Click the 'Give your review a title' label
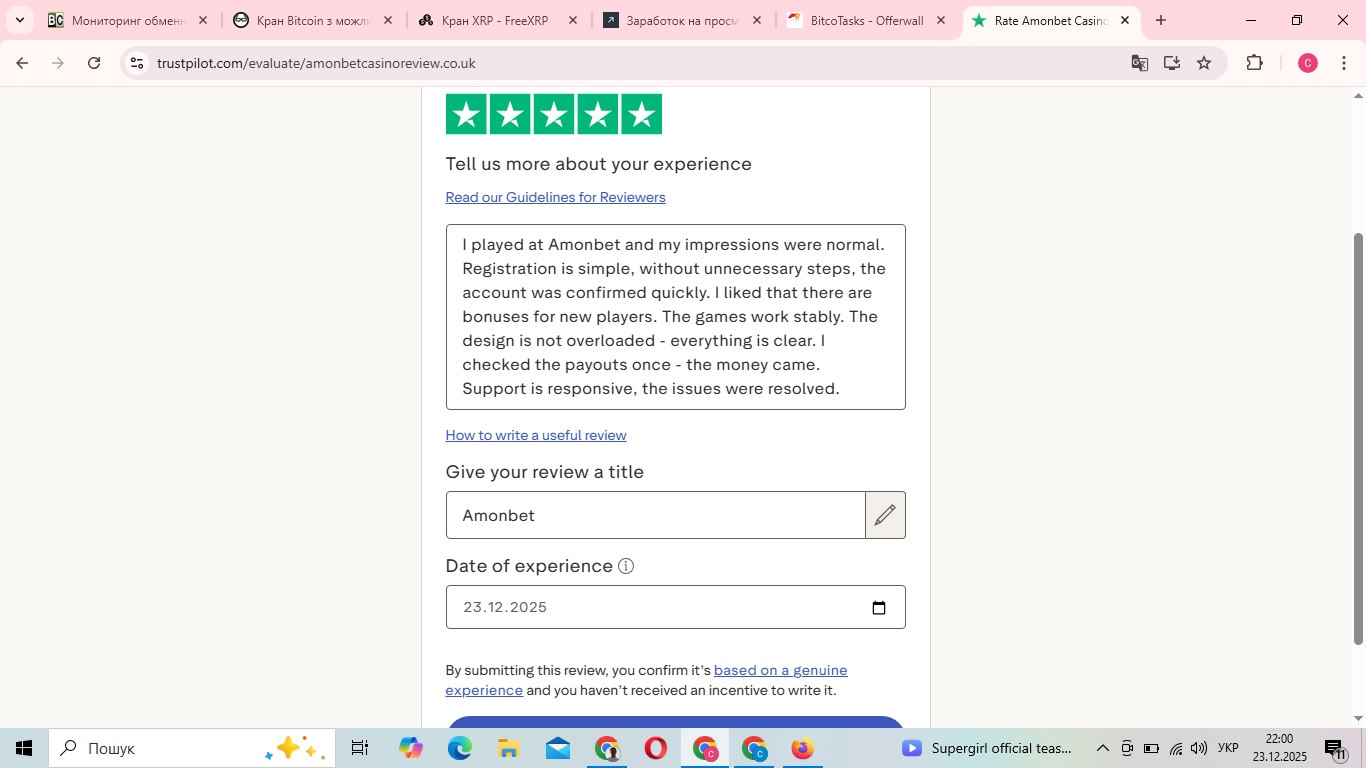This screenshot has width=1366, height=768. [x=544, y=472]
